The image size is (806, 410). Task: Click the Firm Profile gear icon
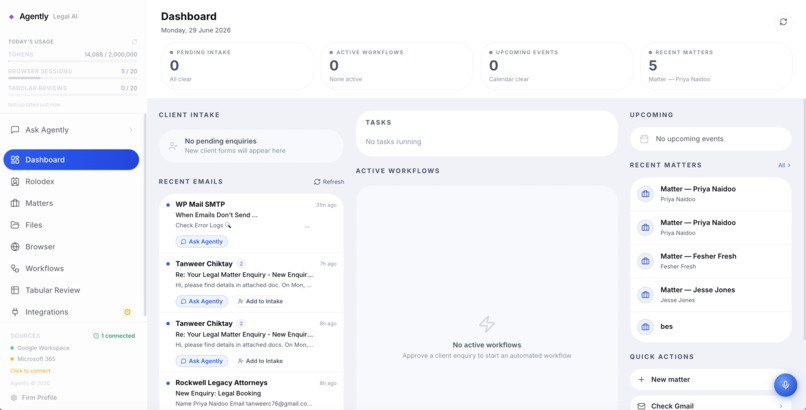[x=14, y=398]
